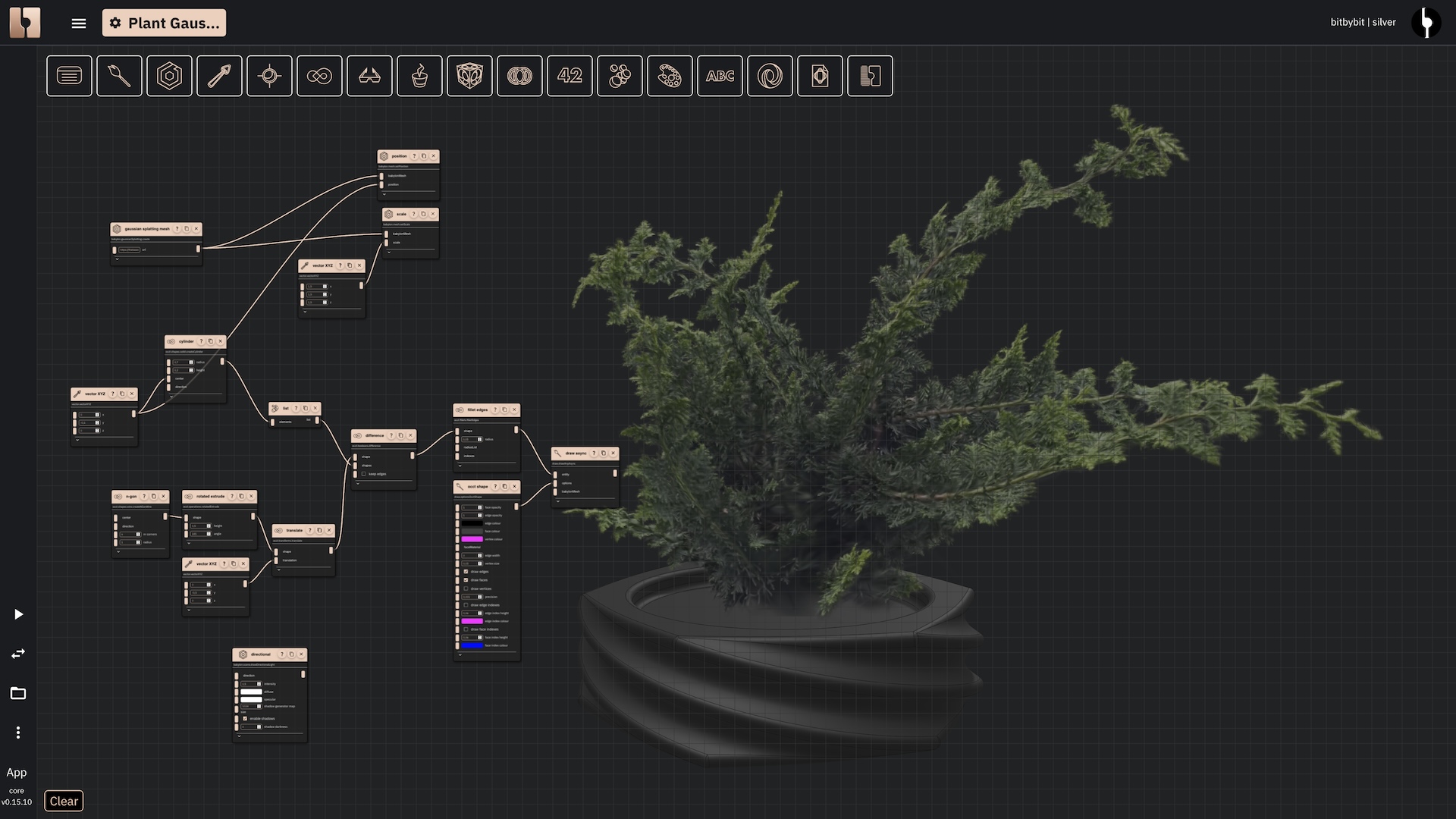
Task: Open the hamburger main menu
Action: coord(79,24)
